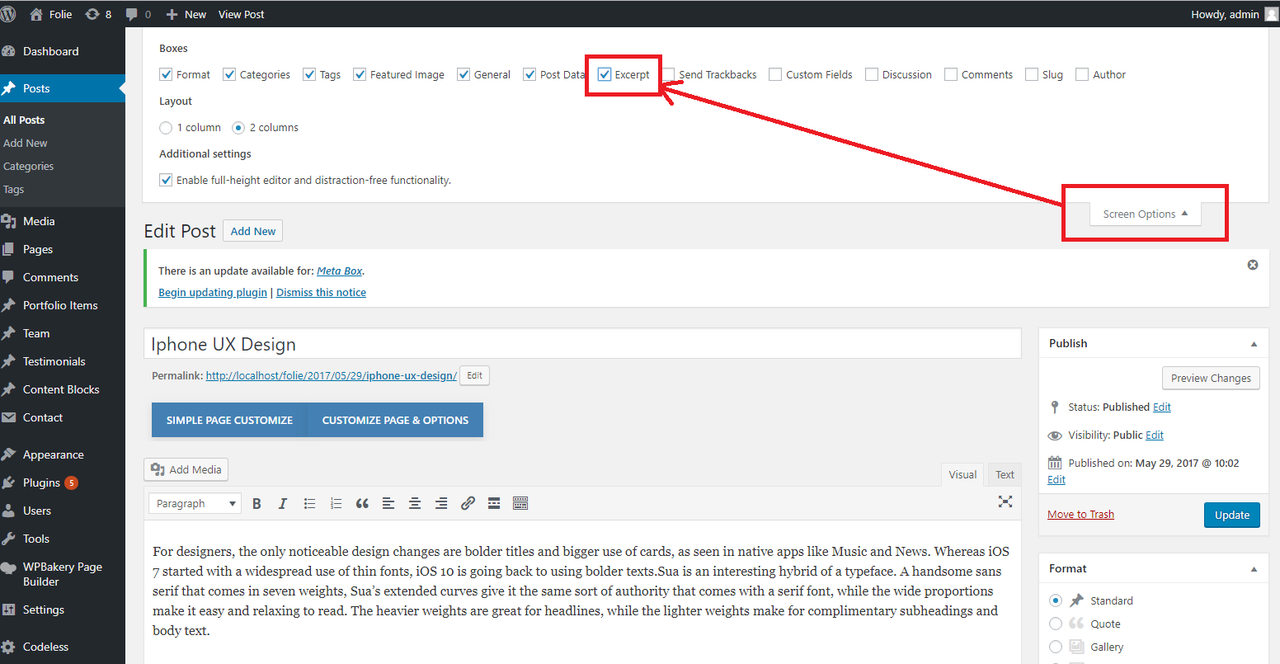This screenshot has width=1280, height=664.
Task: Open the WordPress logo menu
Action: [10, 14]
